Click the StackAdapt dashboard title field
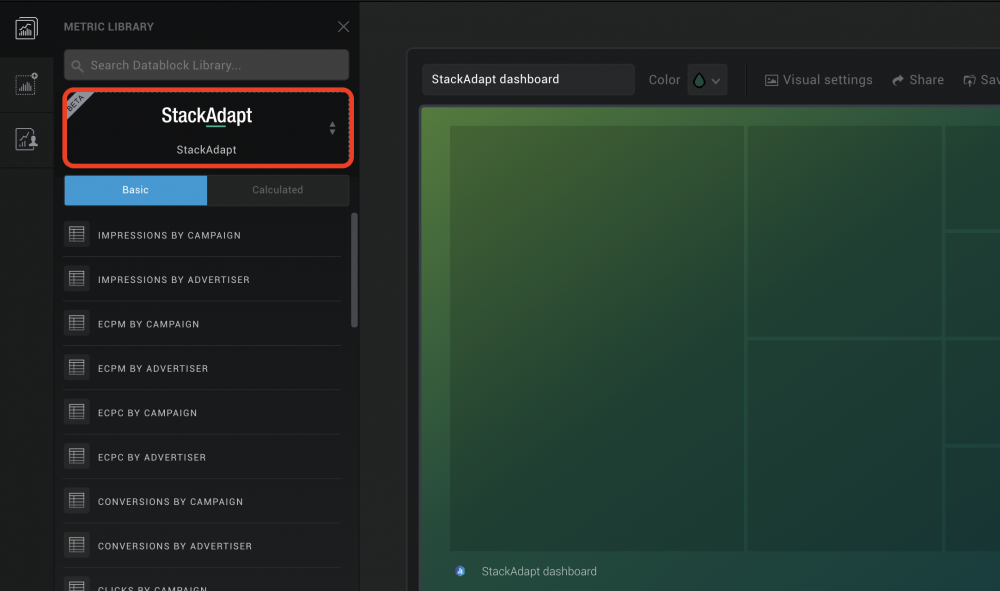Image resolution: width=1000 pixels, height=591 pixels. (528, 79)
